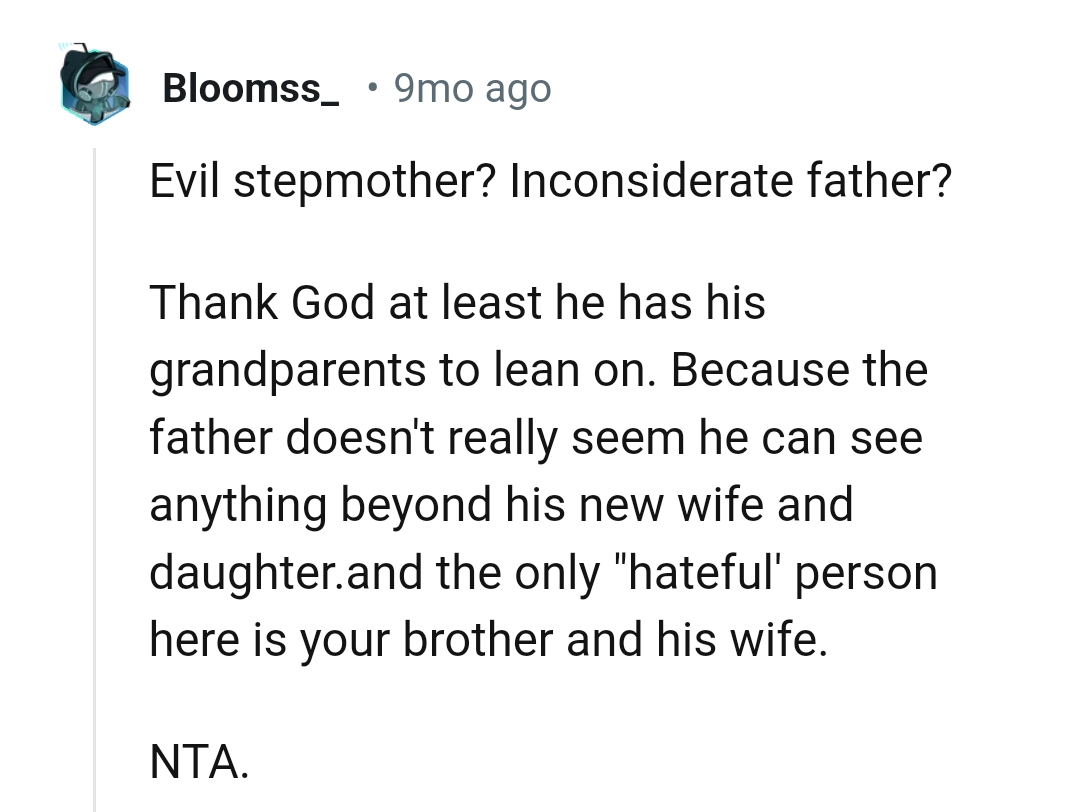Click the phrase "lean on." in the comment
Image resolution: width=1080 pixels, height=812 pixels.
pyautogui.click(x=576, y=370)
